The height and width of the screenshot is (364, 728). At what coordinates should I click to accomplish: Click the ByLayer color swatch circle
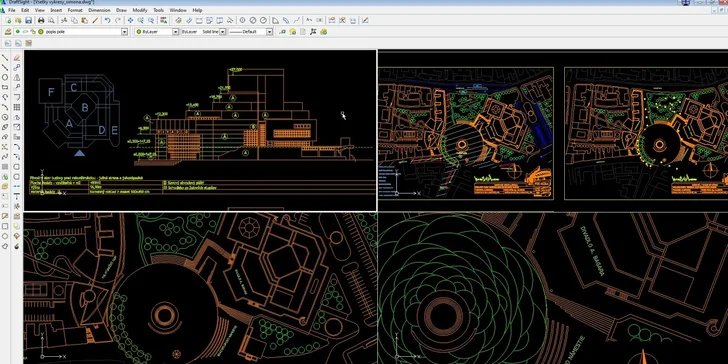(139, 32)
